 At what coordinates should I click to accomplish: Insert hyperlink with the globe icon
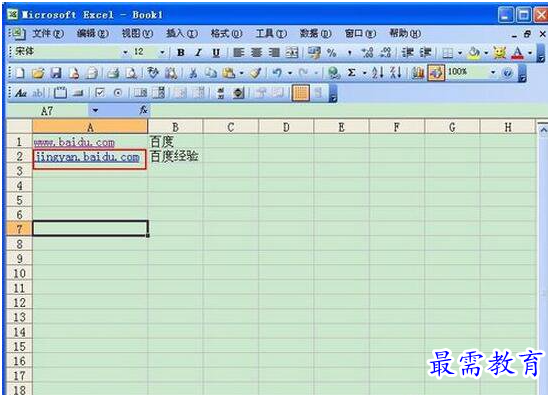point(333,73)
